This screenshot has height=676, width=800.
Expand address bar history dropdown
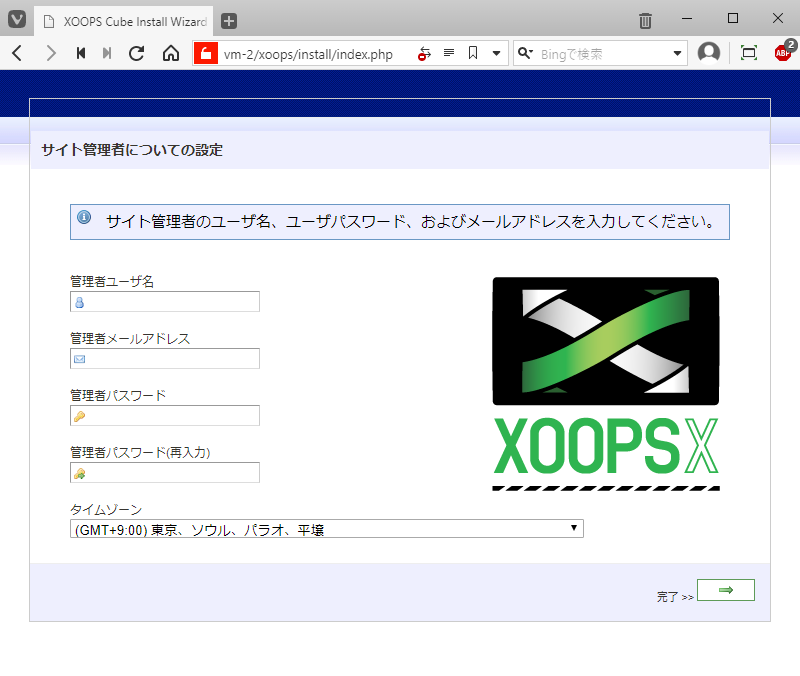pos(496,53)
